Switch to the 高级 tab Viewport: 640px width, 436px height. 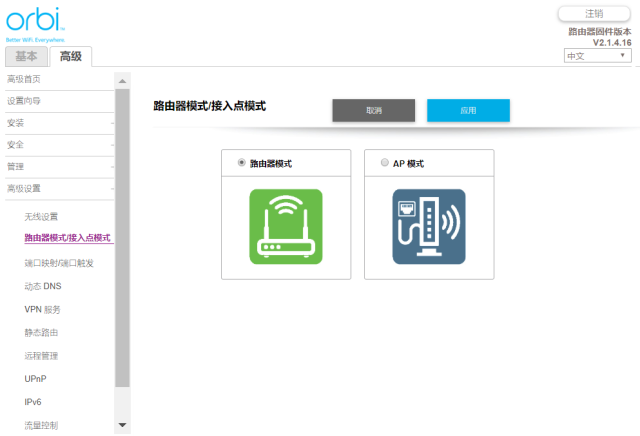pos(70,57)
